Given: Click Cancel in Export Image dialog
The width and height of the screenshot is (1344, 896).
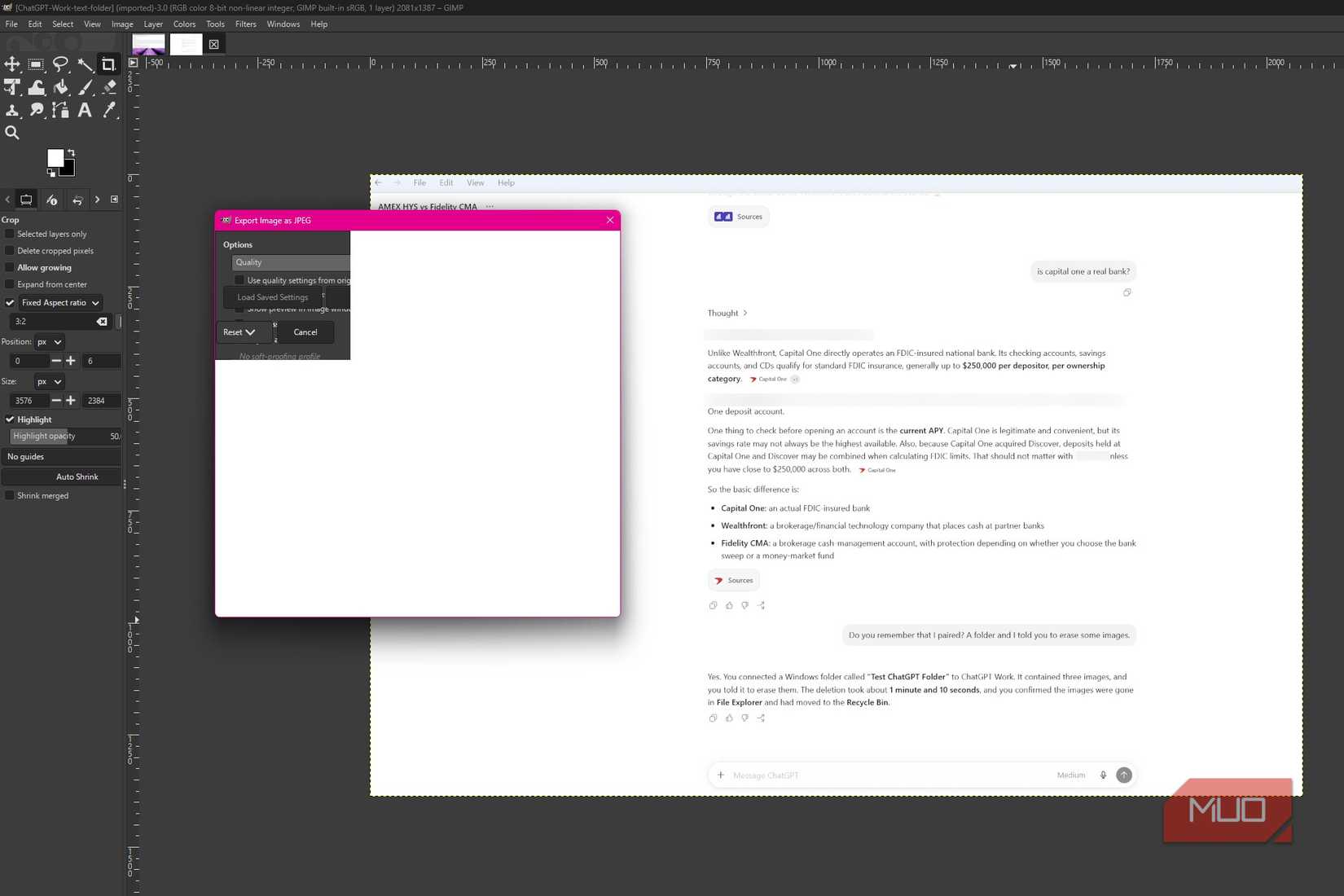Looking at the screenshot, I should pos(305,332).
